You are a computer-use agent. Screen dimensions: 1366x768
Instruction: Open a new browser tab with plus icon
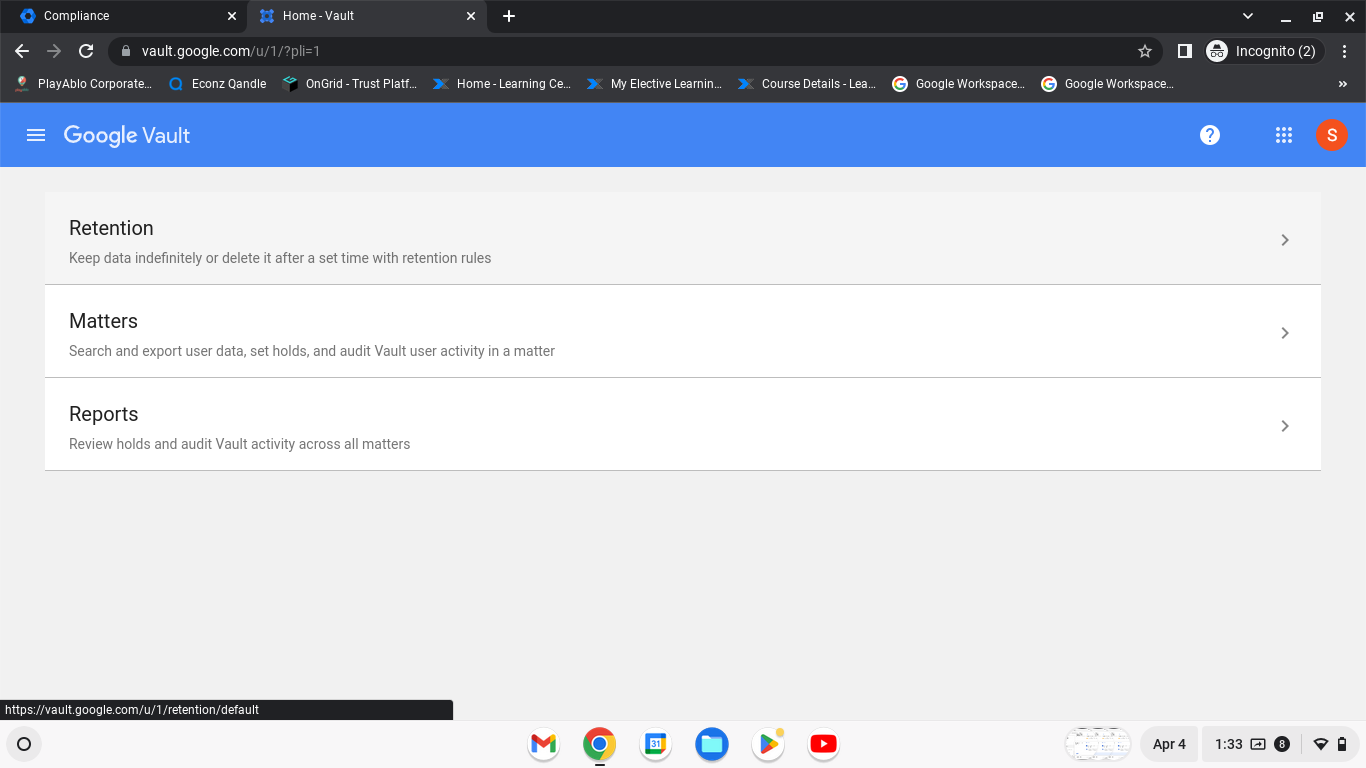click(x=509, y=16)
